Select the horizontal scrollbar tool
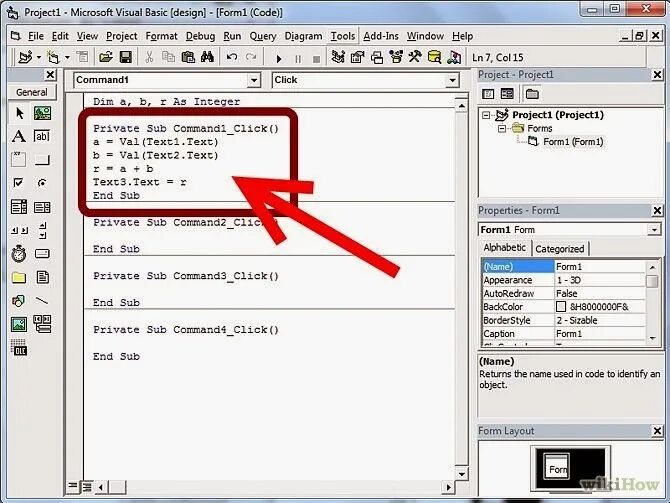The height and width of the screenshot is (503, 670). coord(19,230)
